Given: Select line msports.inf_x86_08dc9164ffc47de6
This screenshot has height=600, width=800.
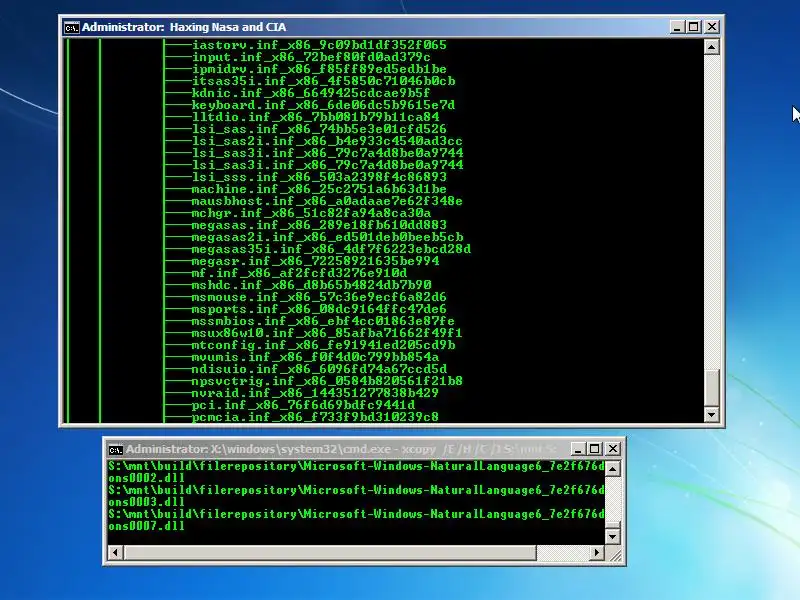Looking at the screenshot, I should point(319,309).
